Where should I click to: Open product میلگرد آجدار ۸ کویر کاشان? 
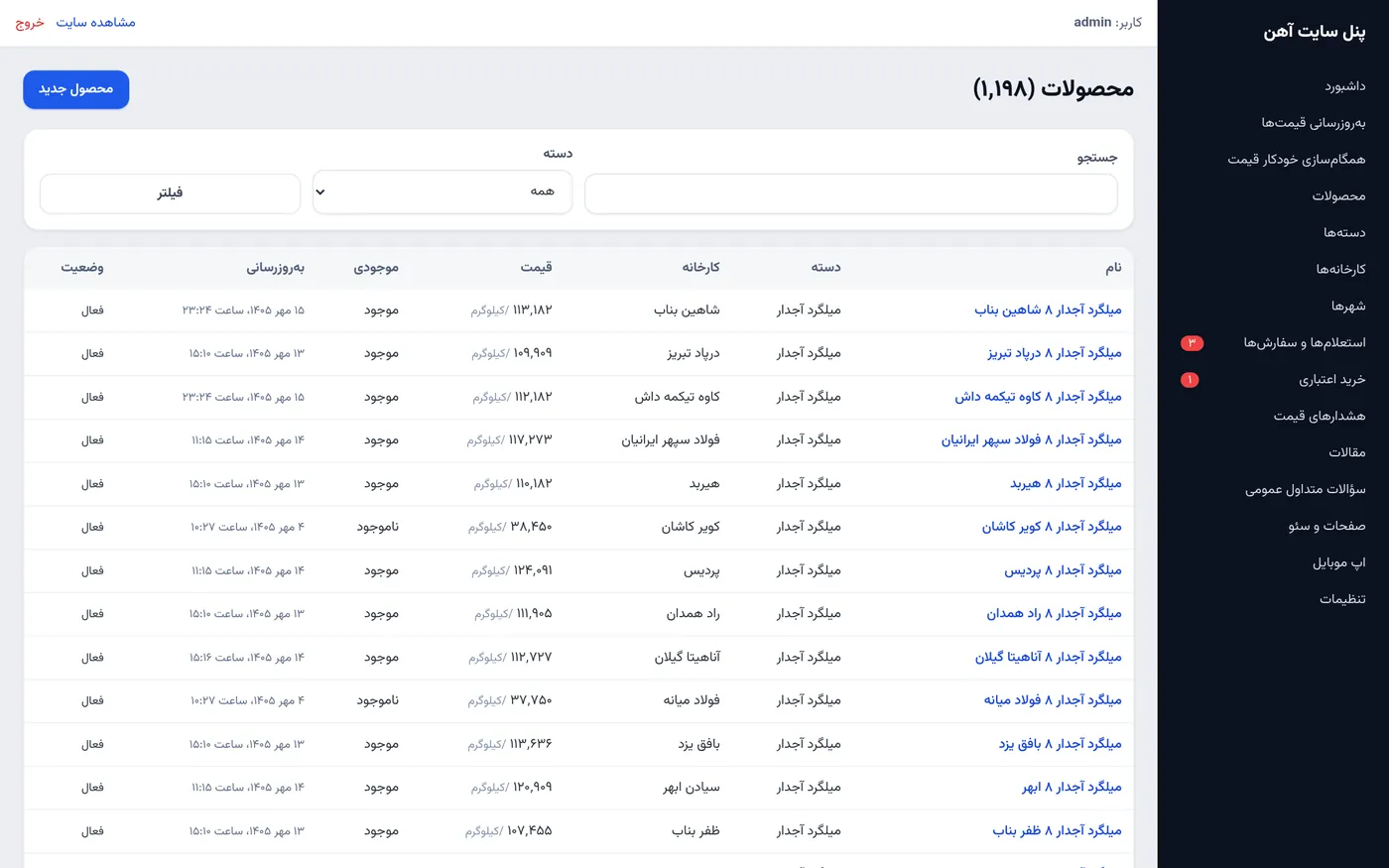click(x=1052, y=527)
